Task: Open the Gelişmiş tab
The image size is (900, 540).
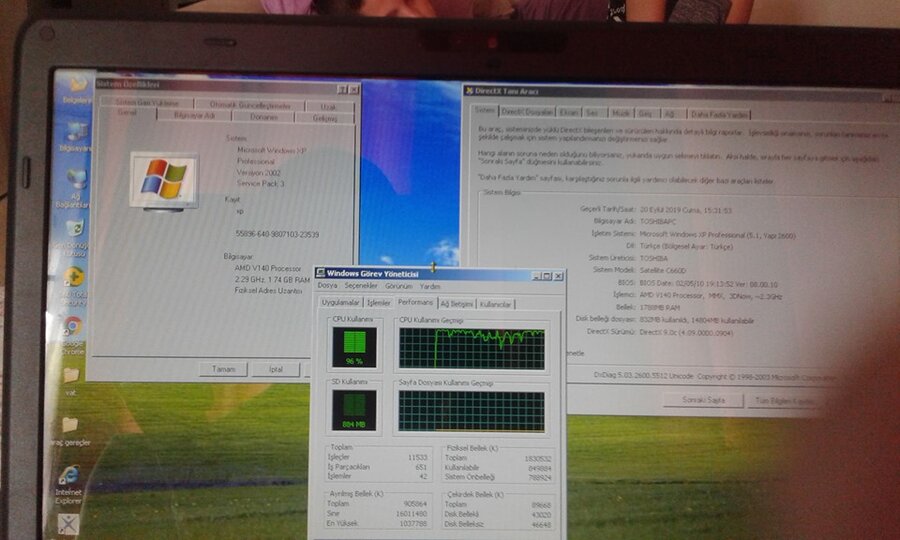Action: click(325, 118)
